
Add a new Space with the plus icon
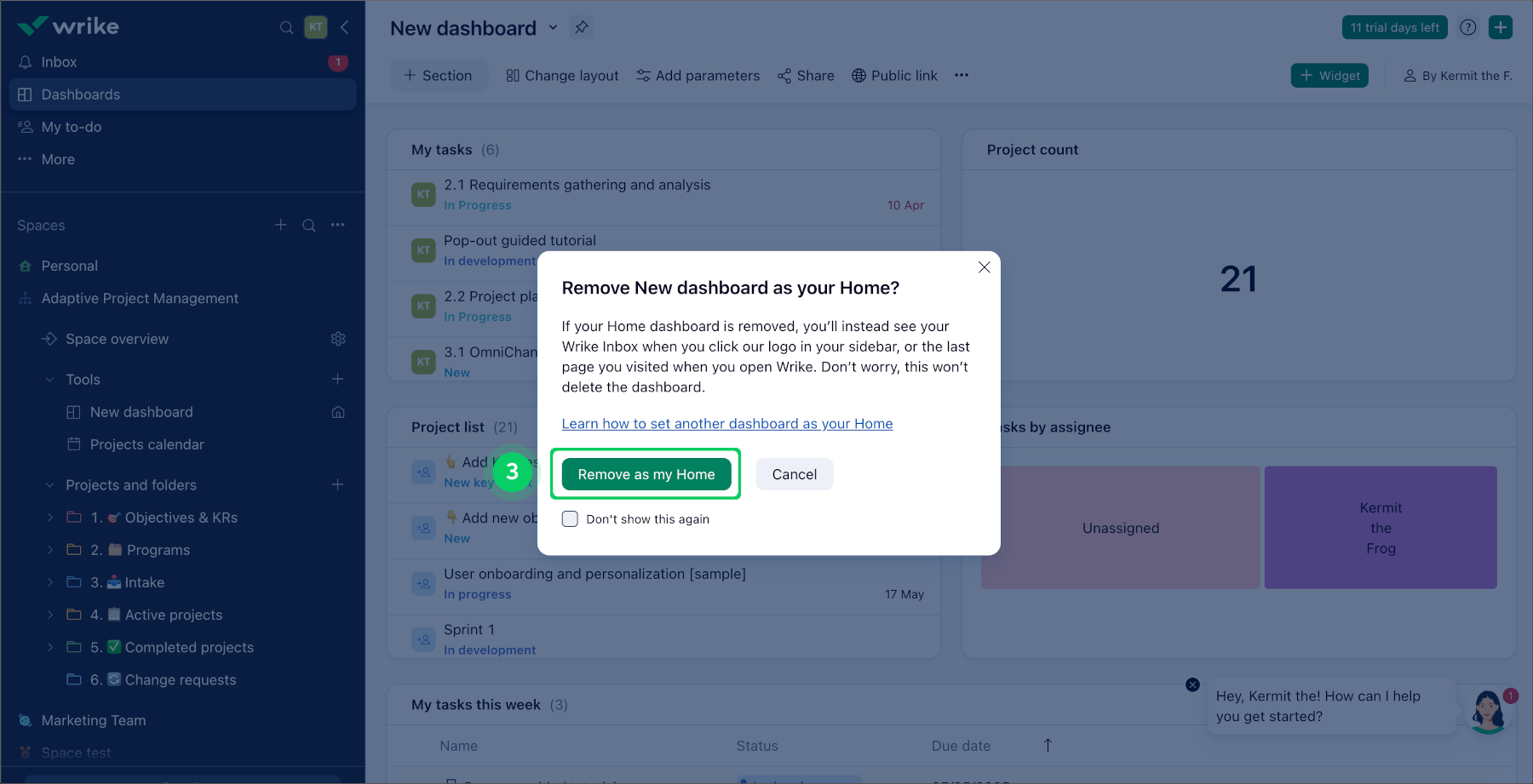pyautogui.click(x=280, y=225)
